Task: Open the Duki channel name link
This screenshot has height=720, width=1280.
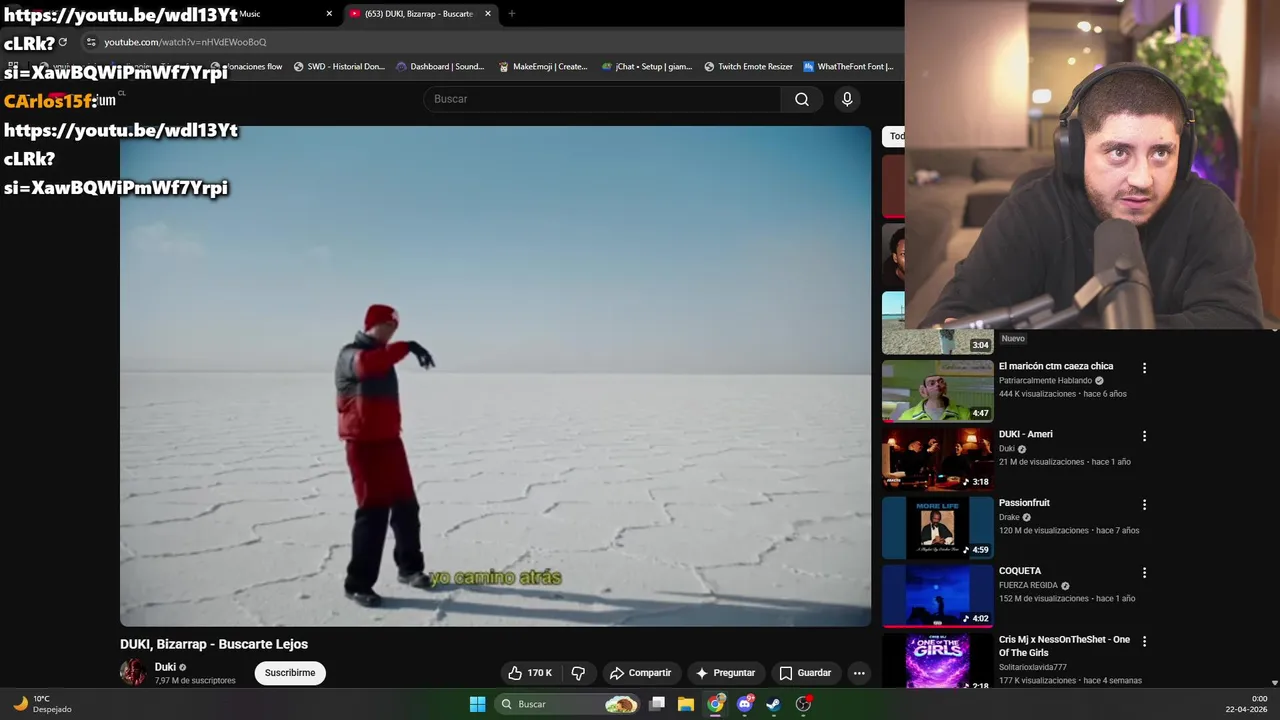Action: click(165, 667)
